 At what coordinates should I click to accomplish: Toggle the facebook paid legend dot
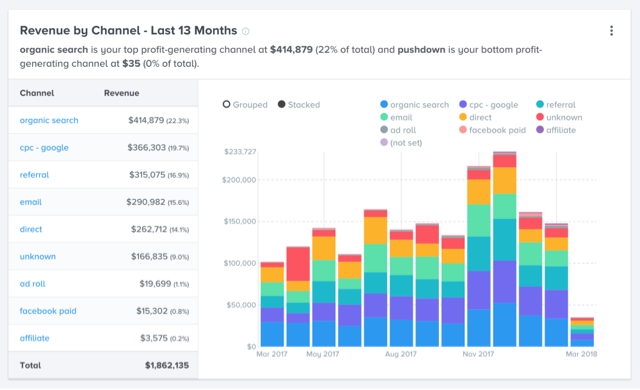pos(463,130)
